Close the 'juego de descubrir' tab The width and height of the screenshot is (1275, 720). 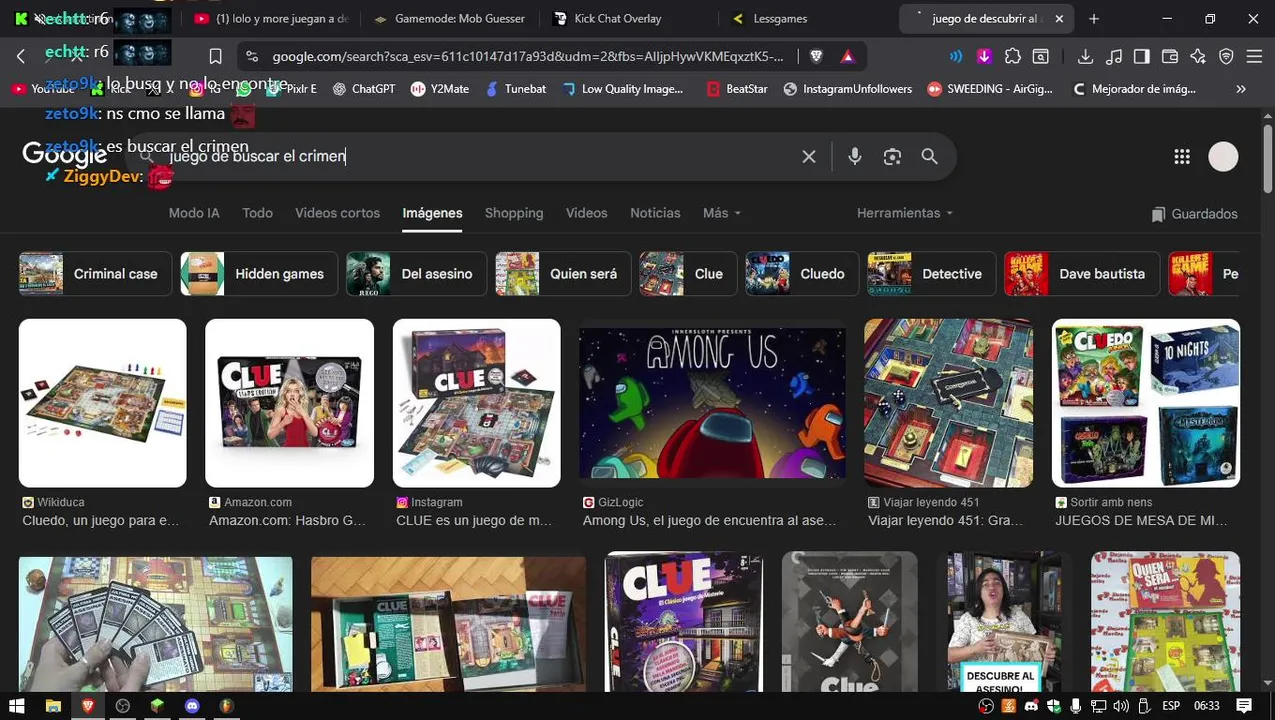[1059, 18]
